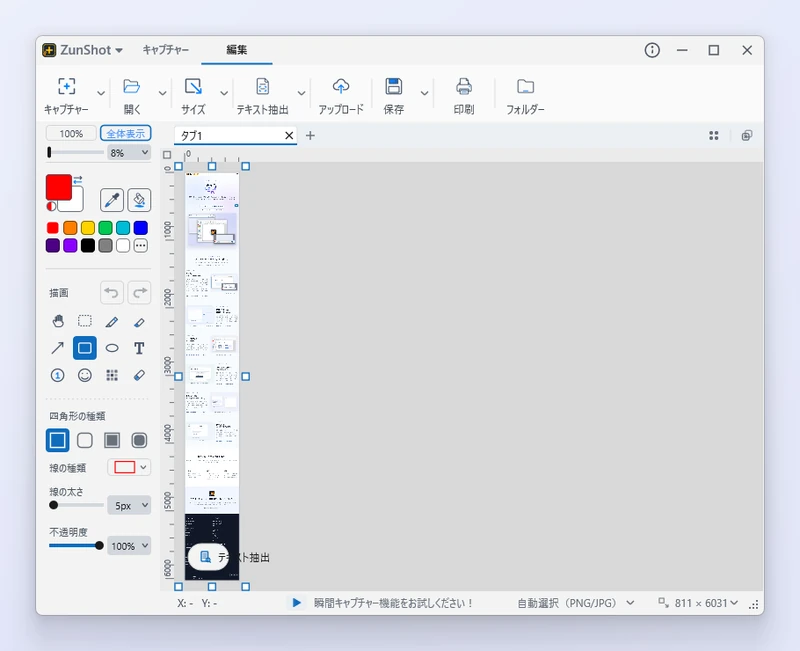
Task: Open the info icon in title bar
Action: (x=652, y=50)
